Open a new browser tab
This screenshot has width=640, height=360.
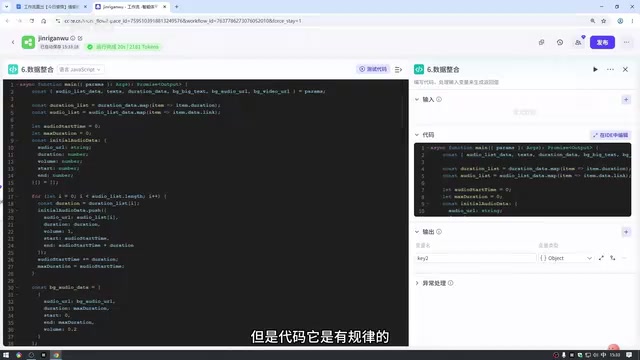[x=177, y=7]
